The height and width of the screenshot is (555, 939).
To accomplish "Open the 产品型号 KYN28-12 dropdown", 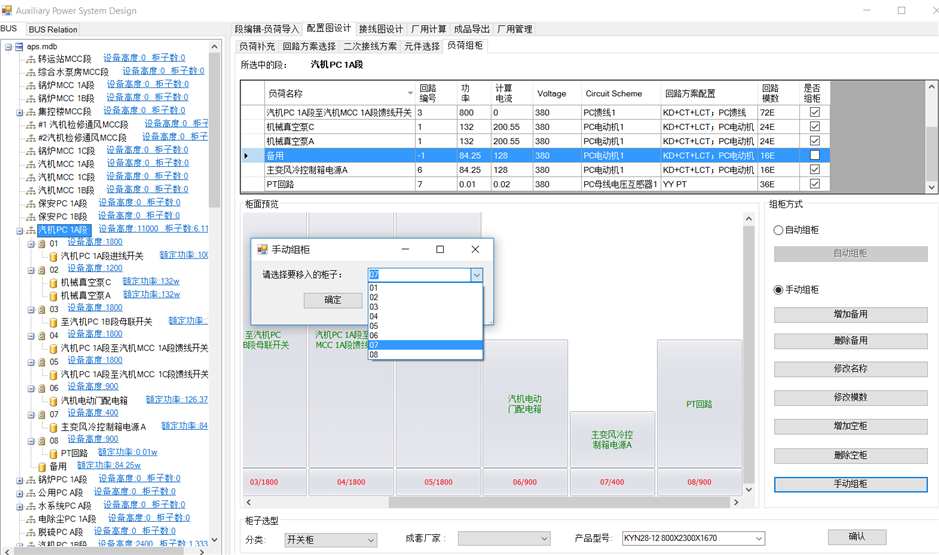I will (759, 539).
